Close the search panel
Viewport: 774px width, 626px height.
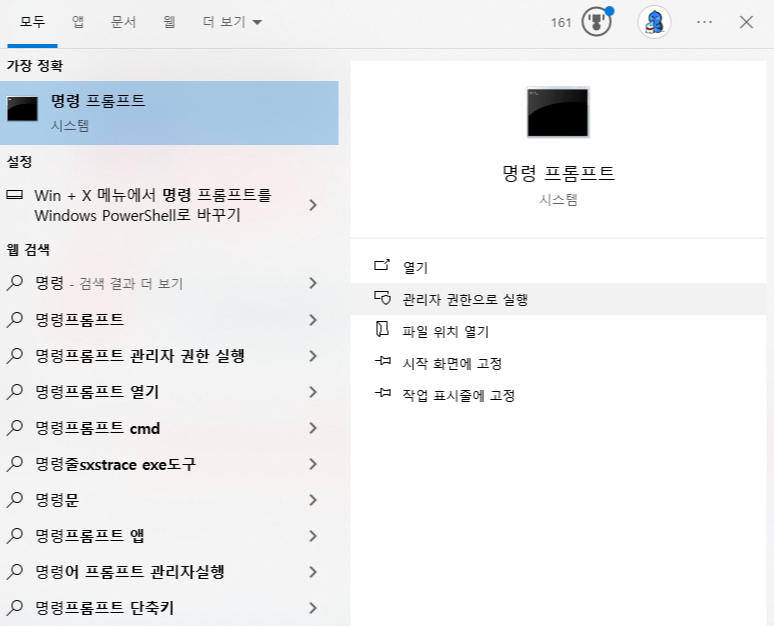point(746,22)
